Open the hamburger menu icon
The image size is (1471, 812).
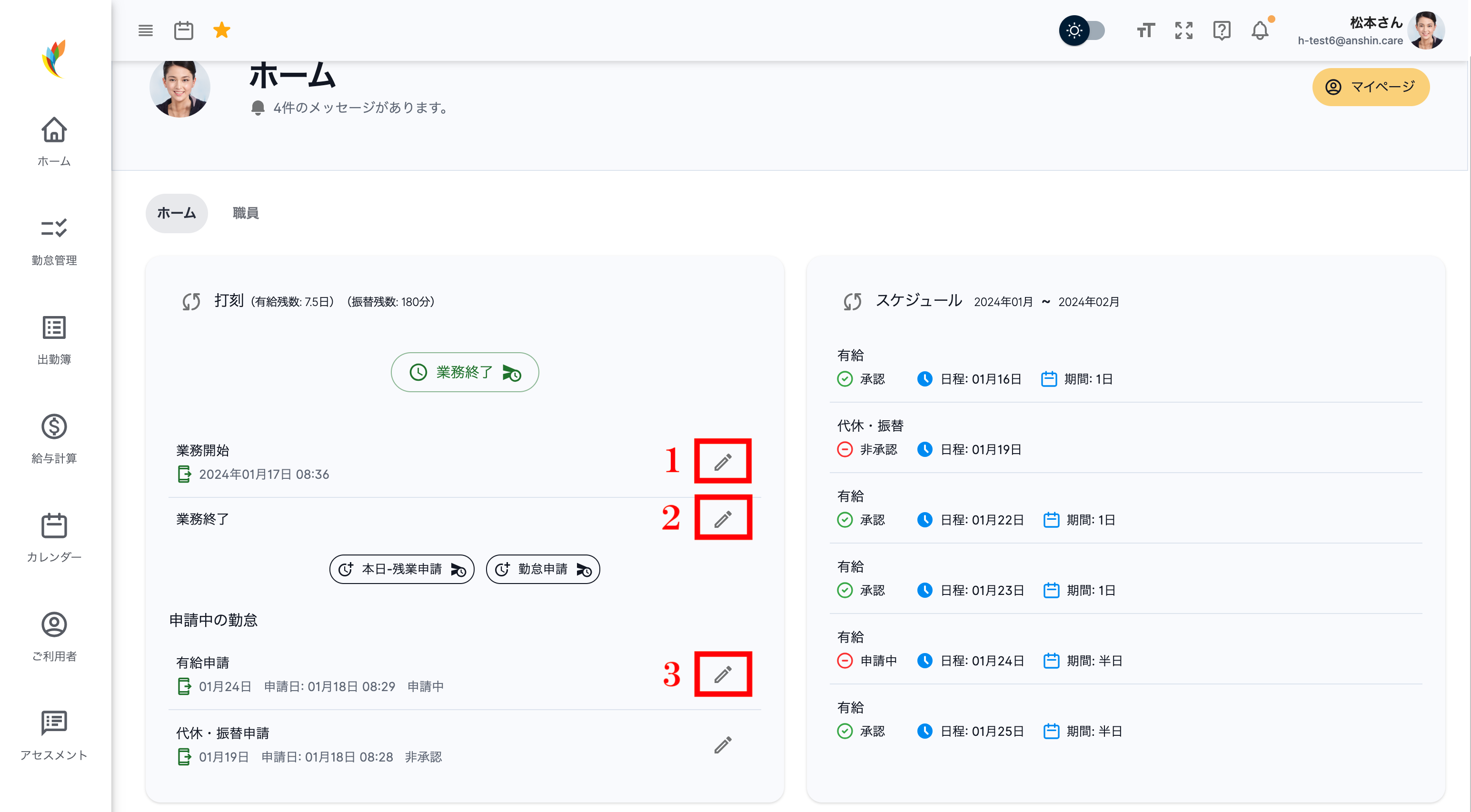click(146, 30)
